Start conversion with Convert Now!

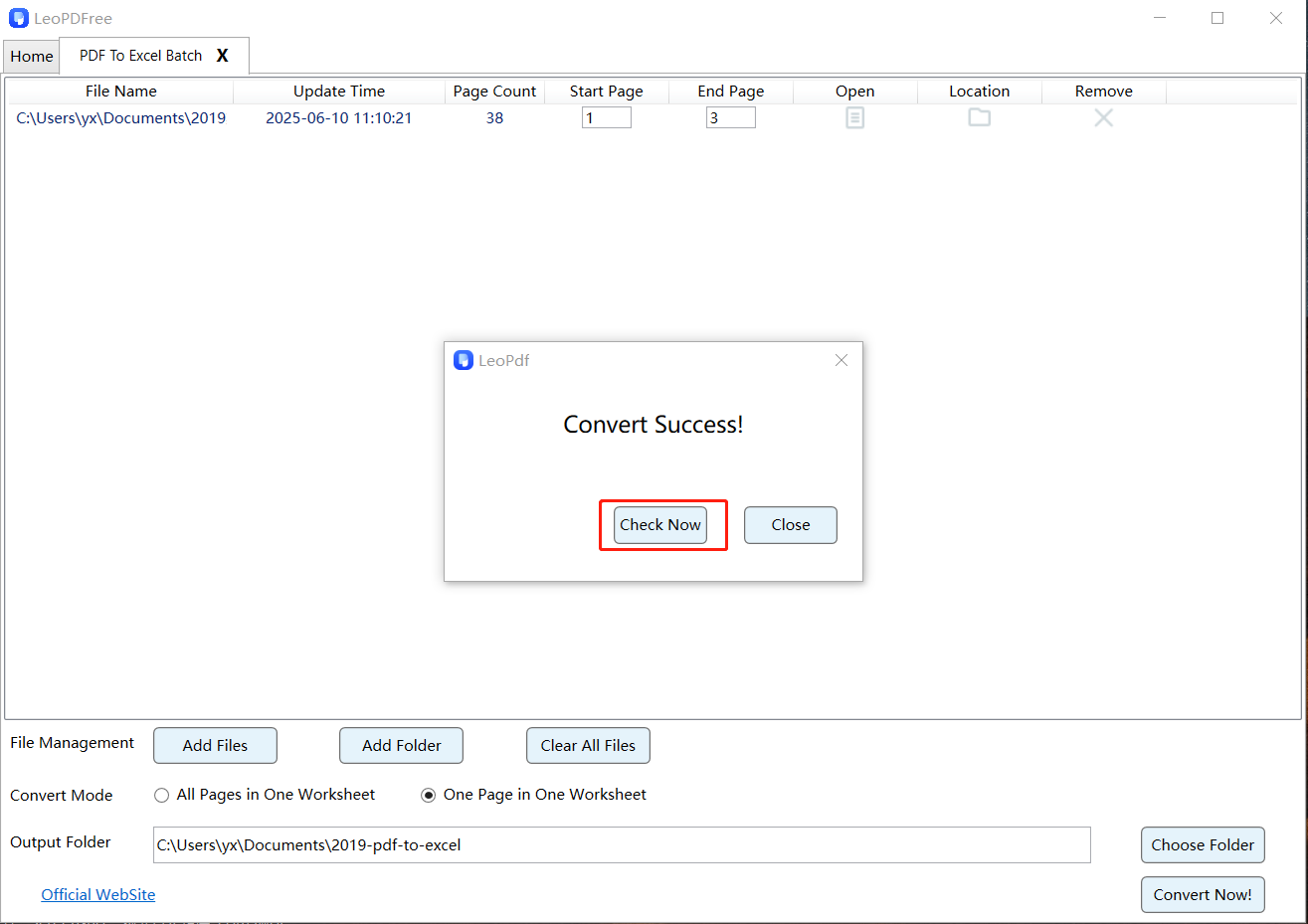(x=1203, y=894)
